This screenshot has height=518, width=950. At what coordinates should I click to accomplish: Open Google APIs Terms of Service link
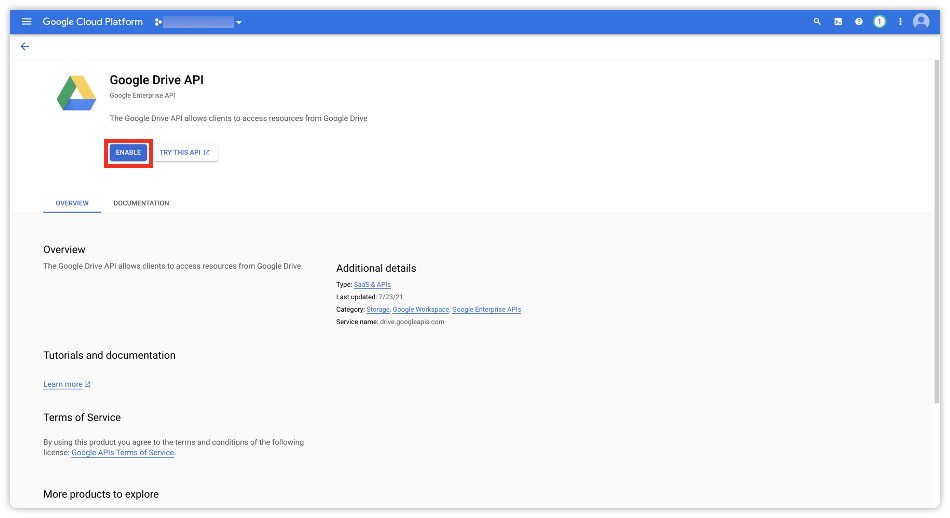click(123, 453)
